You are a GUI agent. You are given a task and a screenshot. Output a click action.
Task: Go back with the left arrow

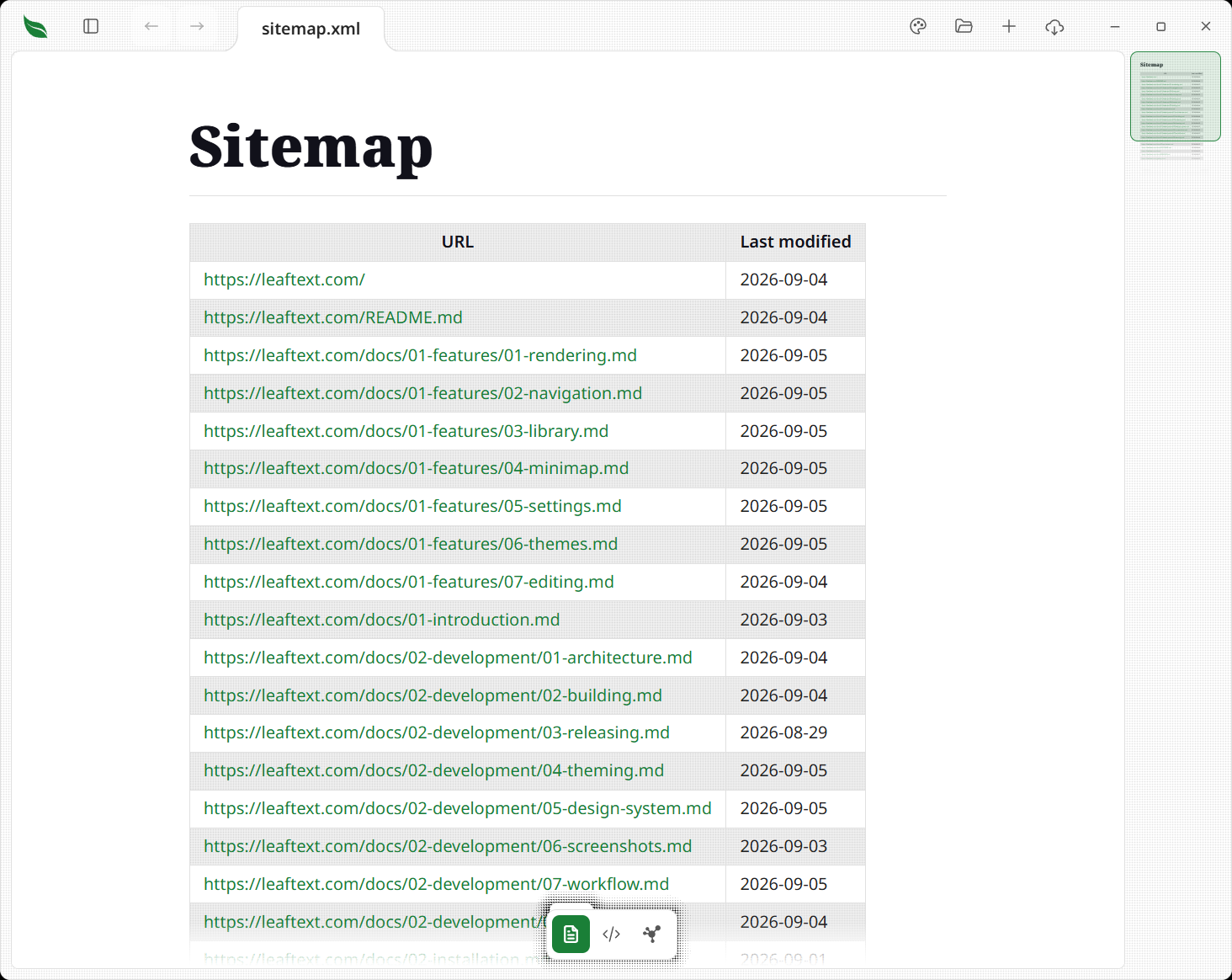click(151, 26)
